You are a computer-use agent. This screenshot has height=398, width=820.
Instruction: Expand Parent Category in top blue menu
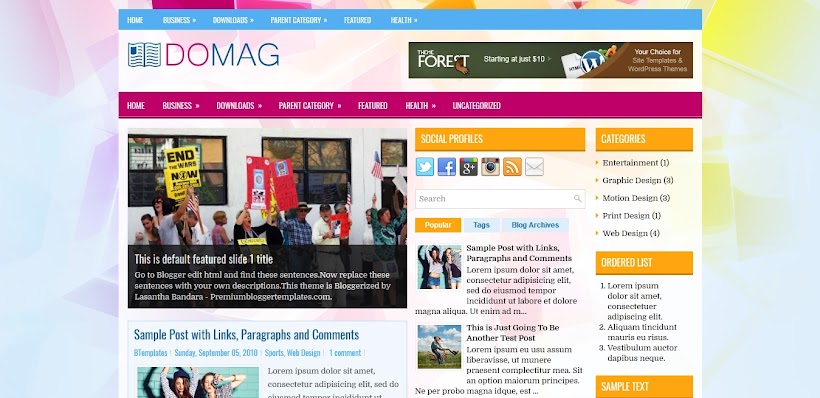[x=299, y=20]
